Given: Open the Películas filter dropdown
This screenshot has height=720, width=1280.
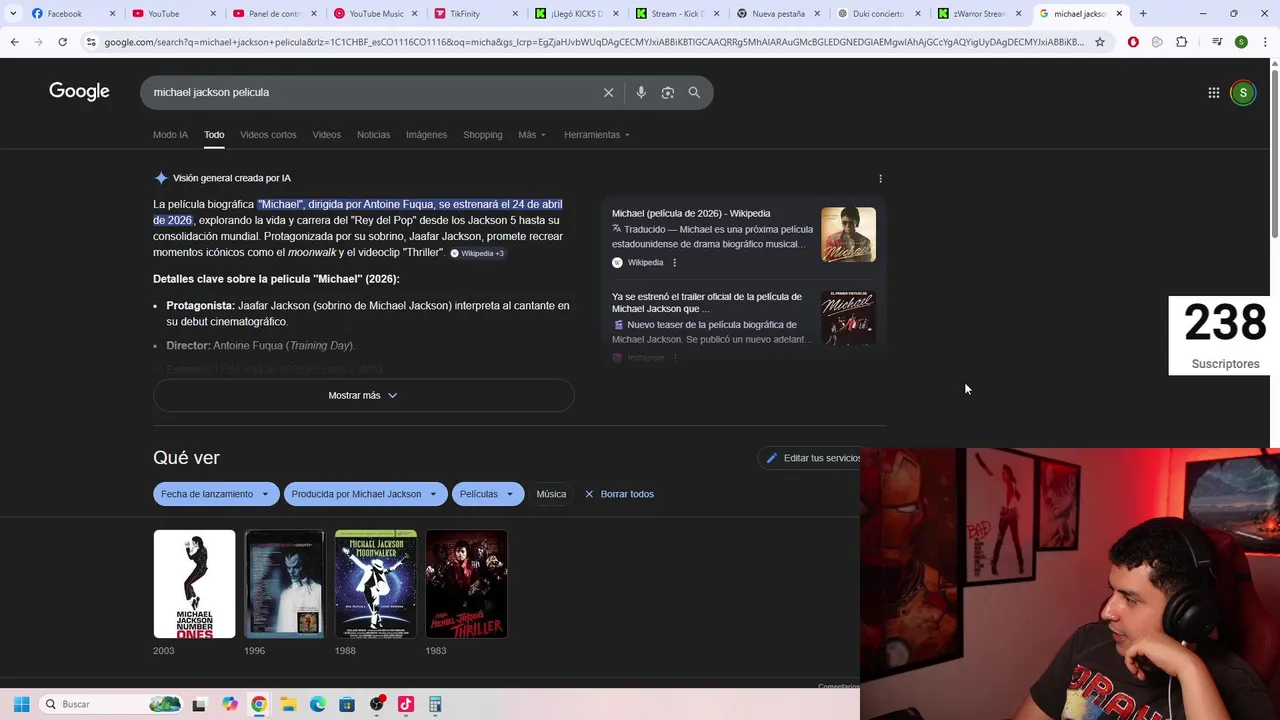Looking at the screenshot, I should pyautogui.click(x=487, y=494).
